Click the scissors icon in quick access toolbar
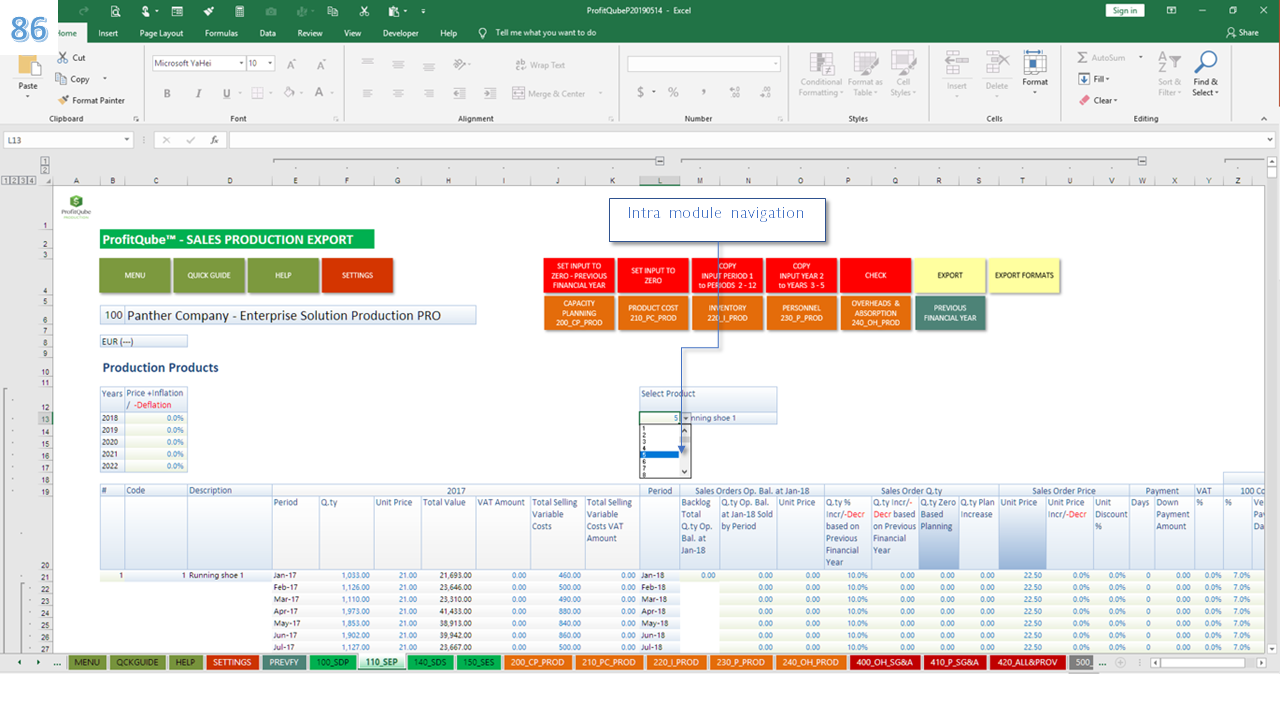The width and height of the screenshot is (1280, 720). click(x=364, y=11)
